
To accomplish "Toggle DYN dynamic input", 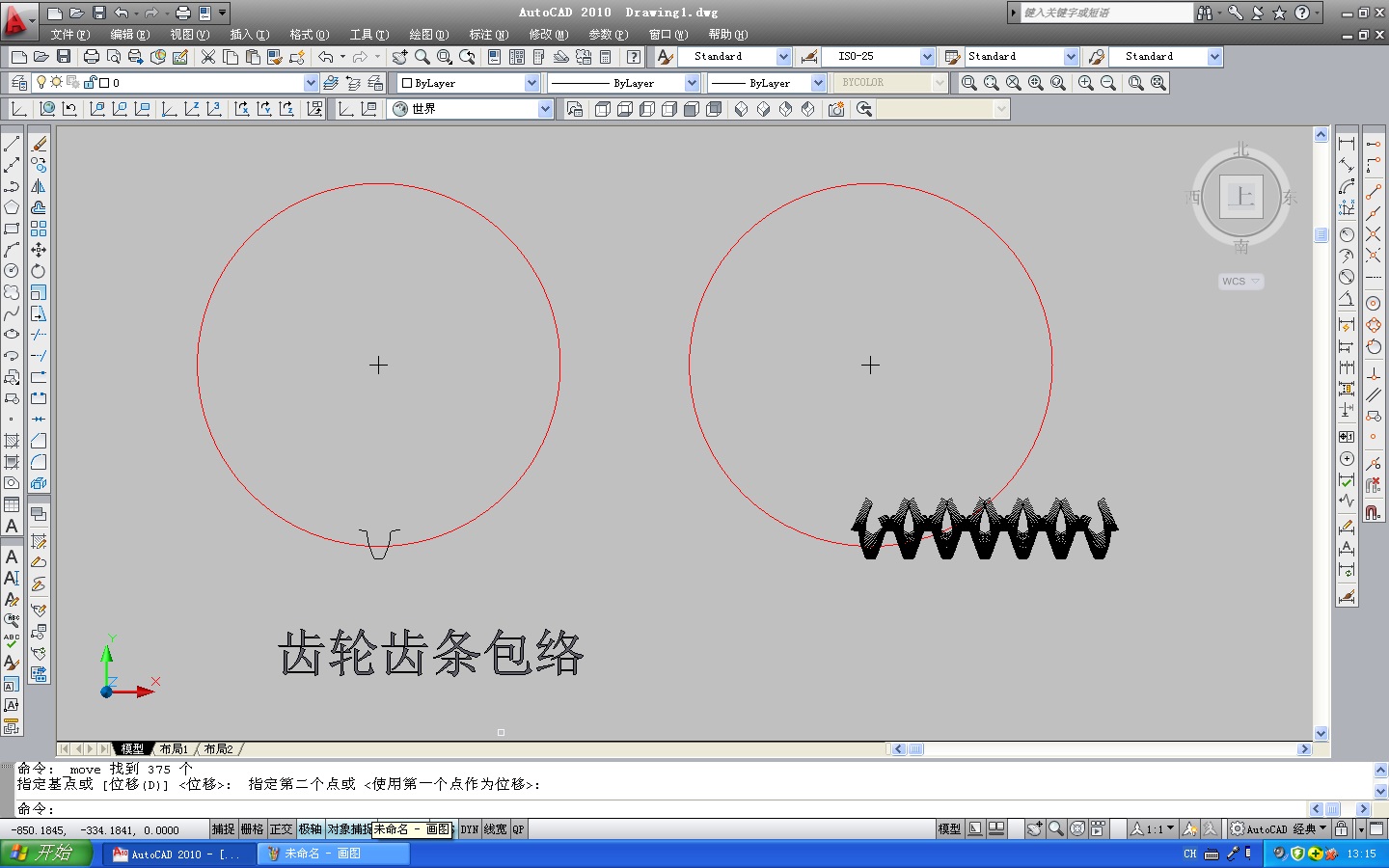I will coord(470,829).
